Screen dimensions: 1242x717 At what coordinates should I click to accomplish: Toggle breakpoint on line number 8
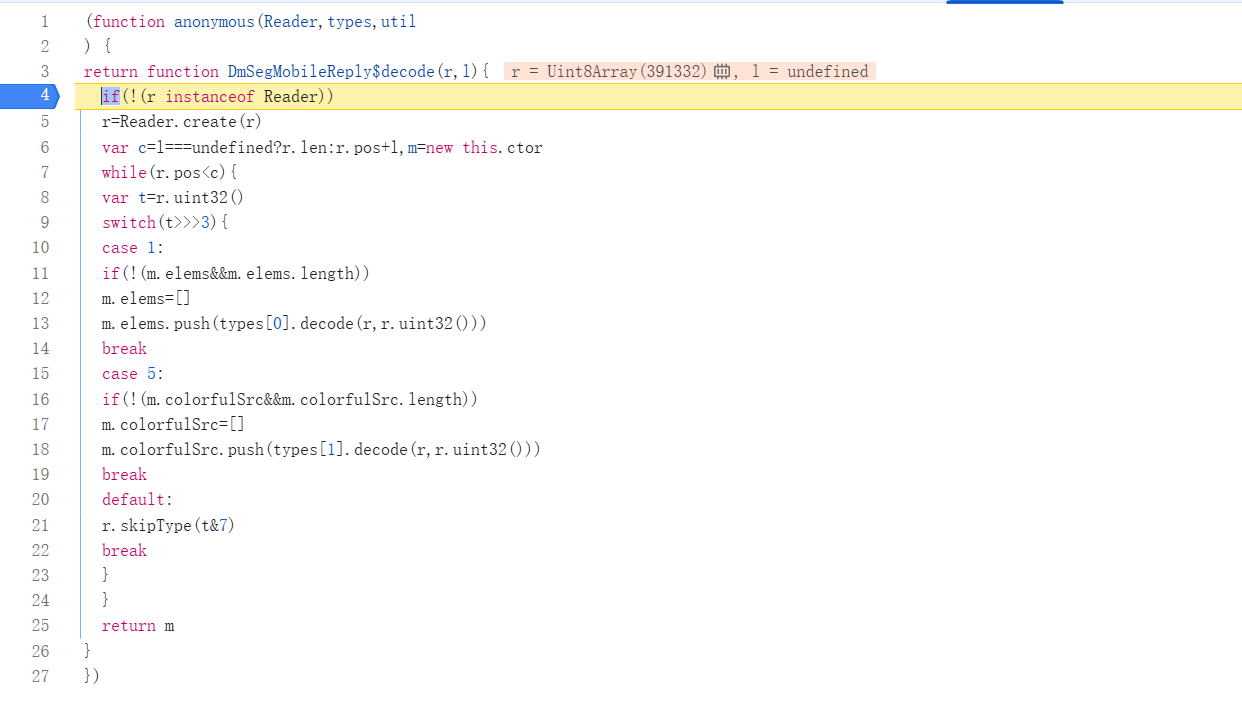coord(44,197)
